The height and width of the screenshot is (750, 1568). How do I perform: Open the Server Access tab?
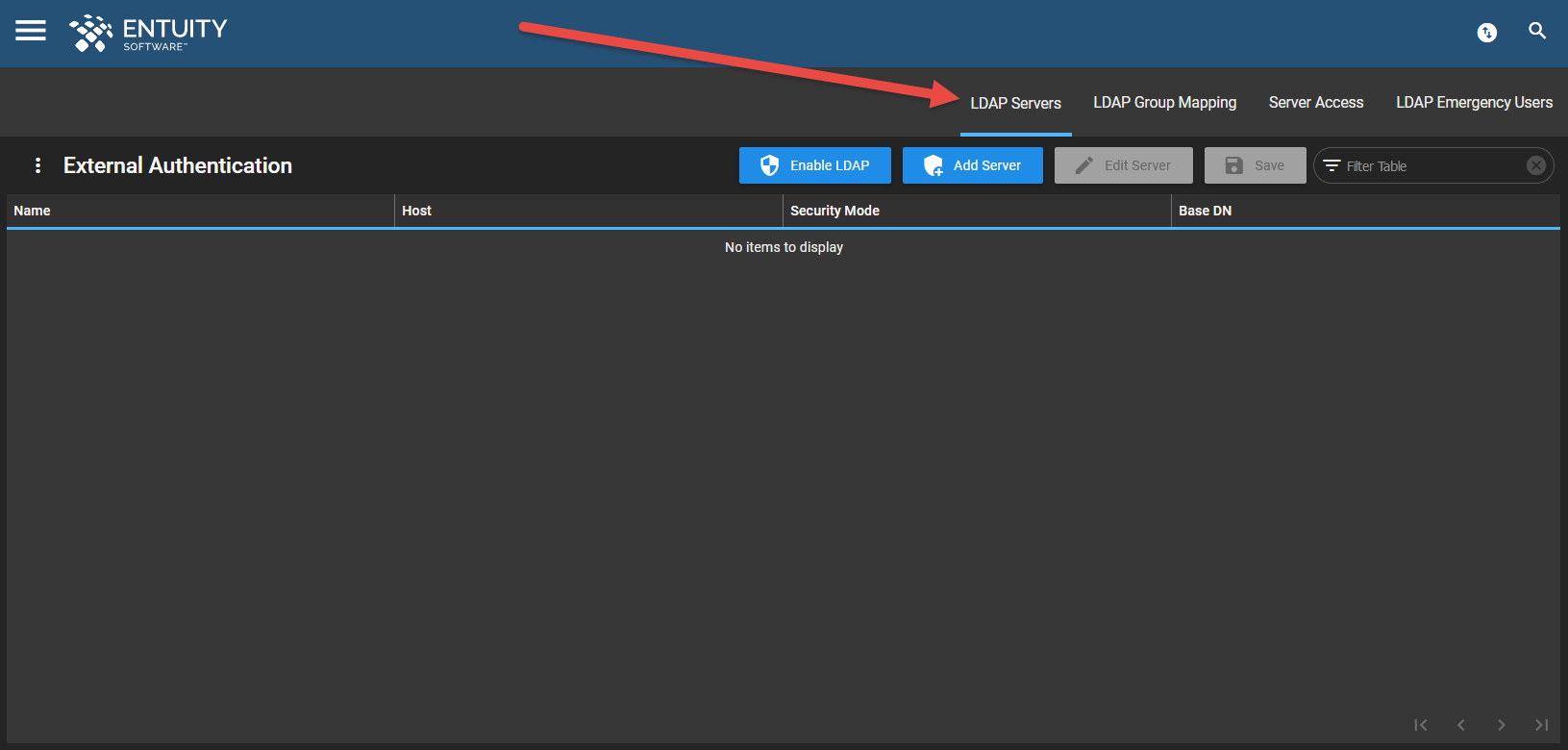click(1315, 103)
